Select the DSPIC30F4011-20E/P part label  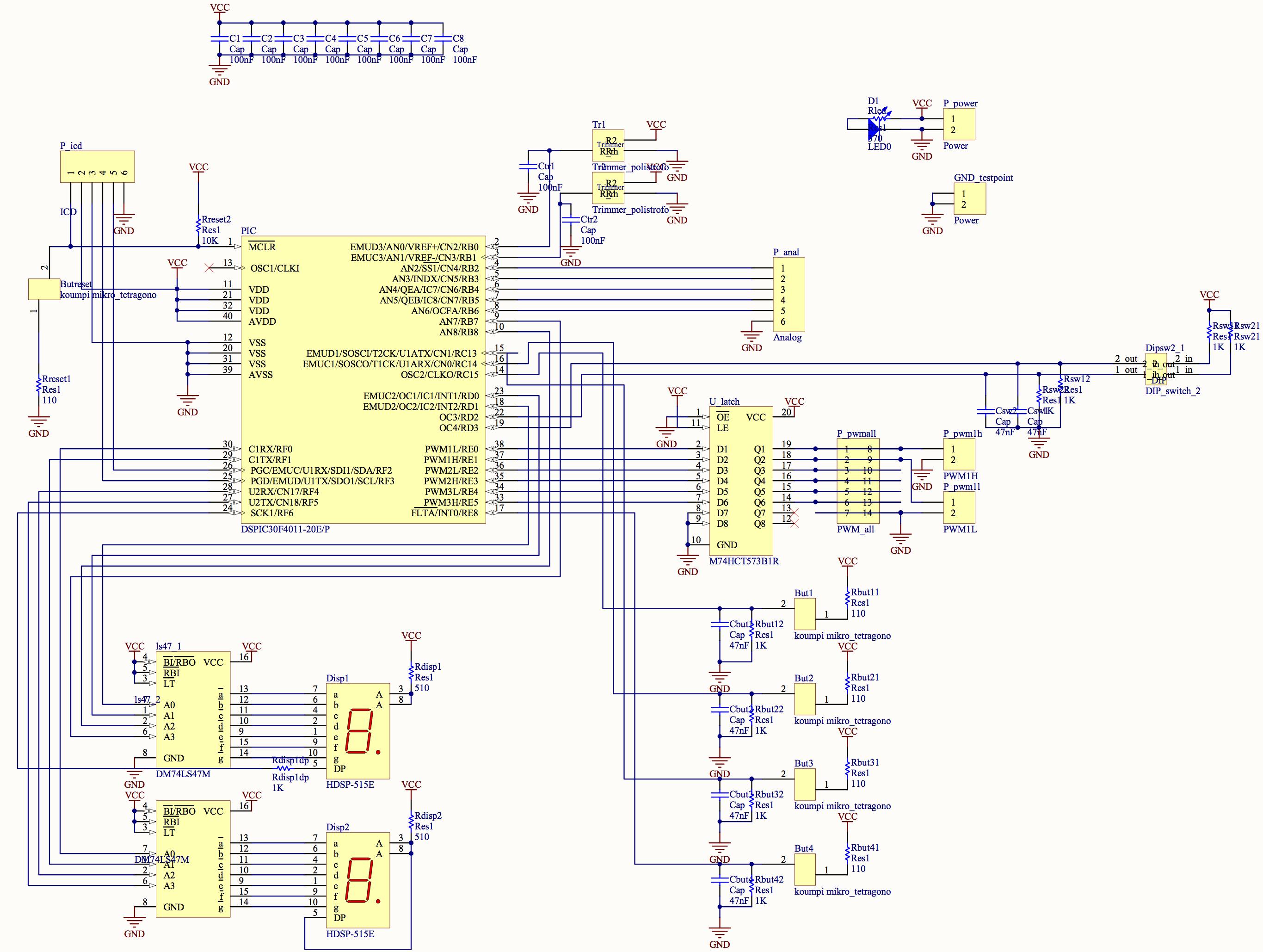[x=285, y=529]
